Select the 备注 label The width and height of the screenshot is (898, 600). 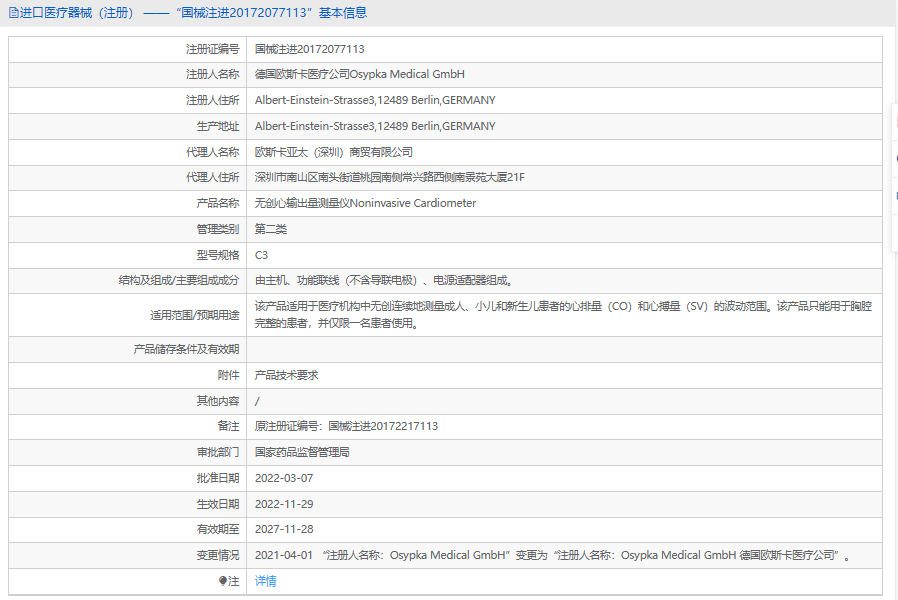coord(229,427)
